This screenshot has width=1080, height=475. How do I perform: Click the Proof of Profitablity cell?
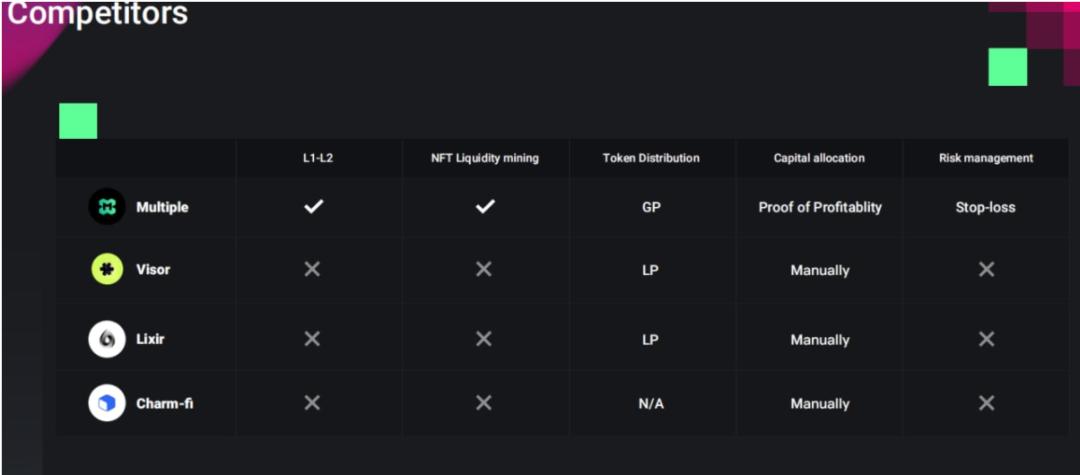(820, 207)
